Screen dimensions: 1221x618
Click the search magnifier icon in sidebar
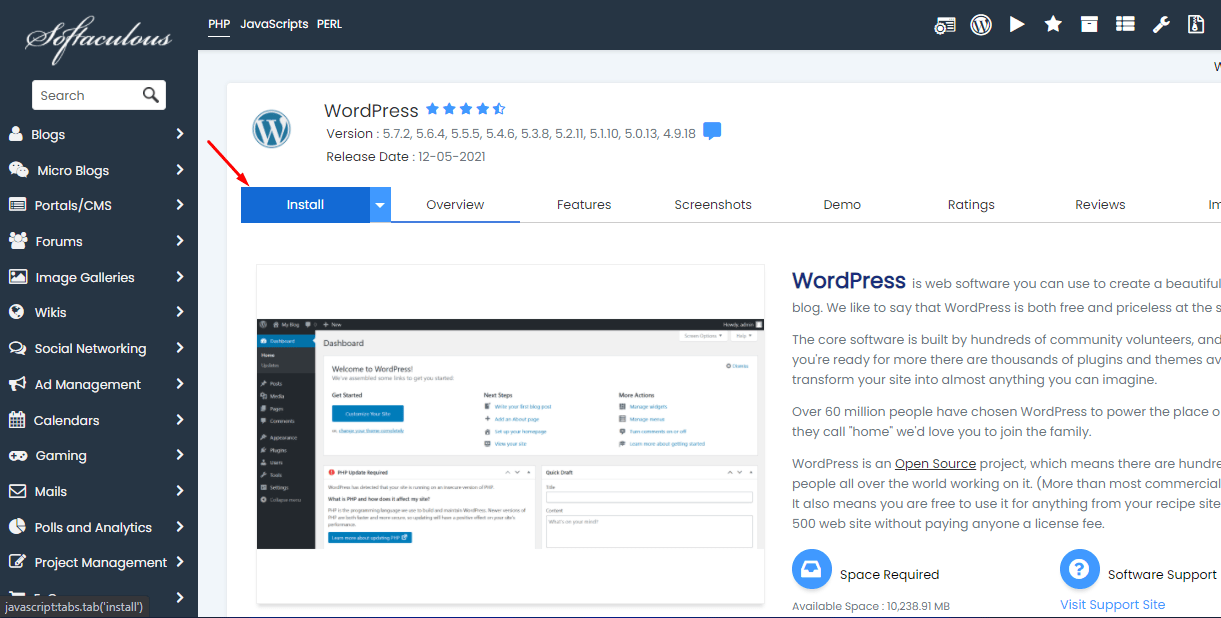tap(151, 95)
